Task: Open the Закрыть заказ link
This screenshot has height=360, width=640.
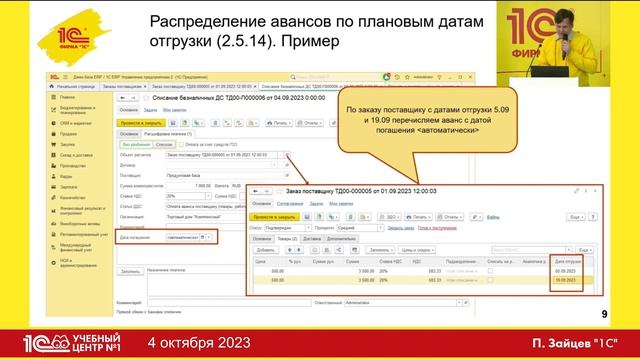Action: coord(400,228)
